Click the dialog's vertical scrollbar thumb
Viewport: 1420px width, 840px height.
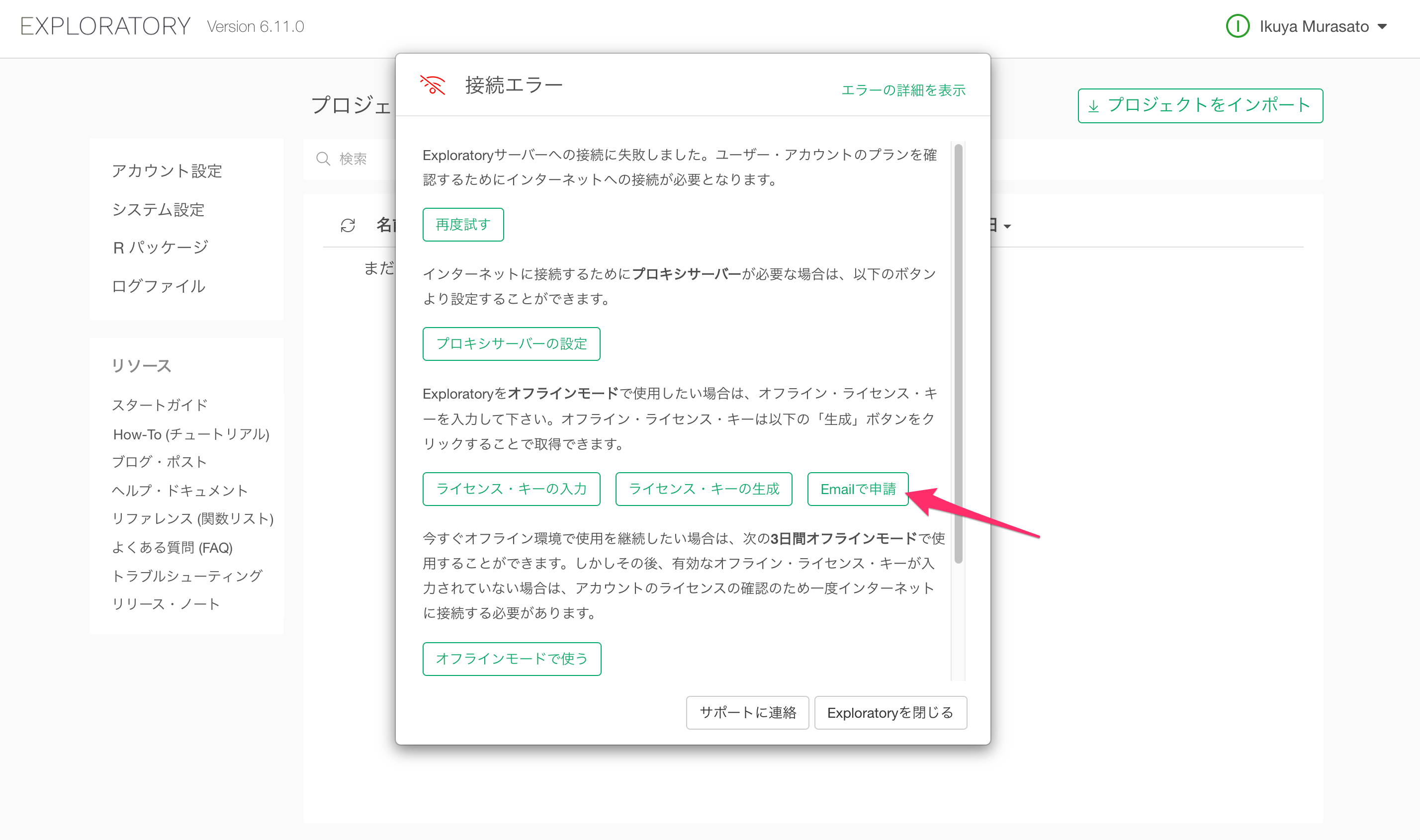(959, 354)
